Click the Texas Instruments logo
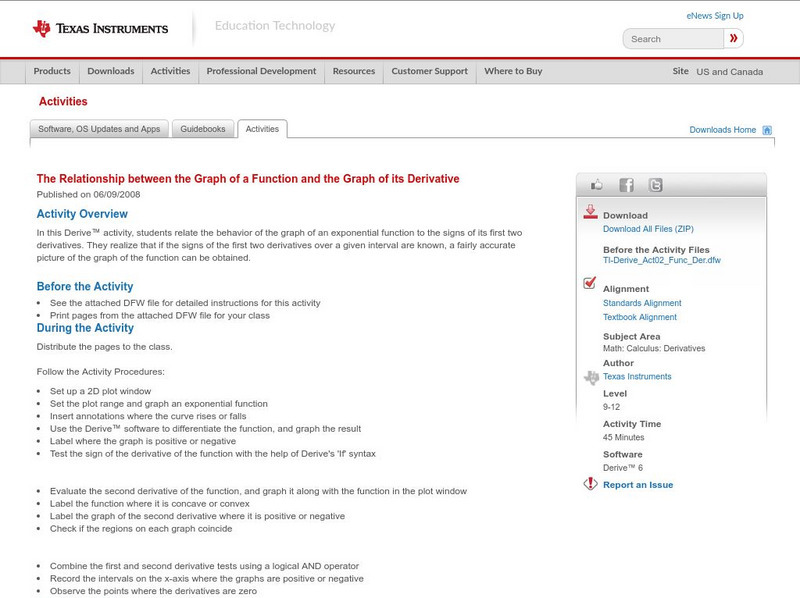Viewport: 800px width, 598px height. pyautogui.click(x=100, y=29)
